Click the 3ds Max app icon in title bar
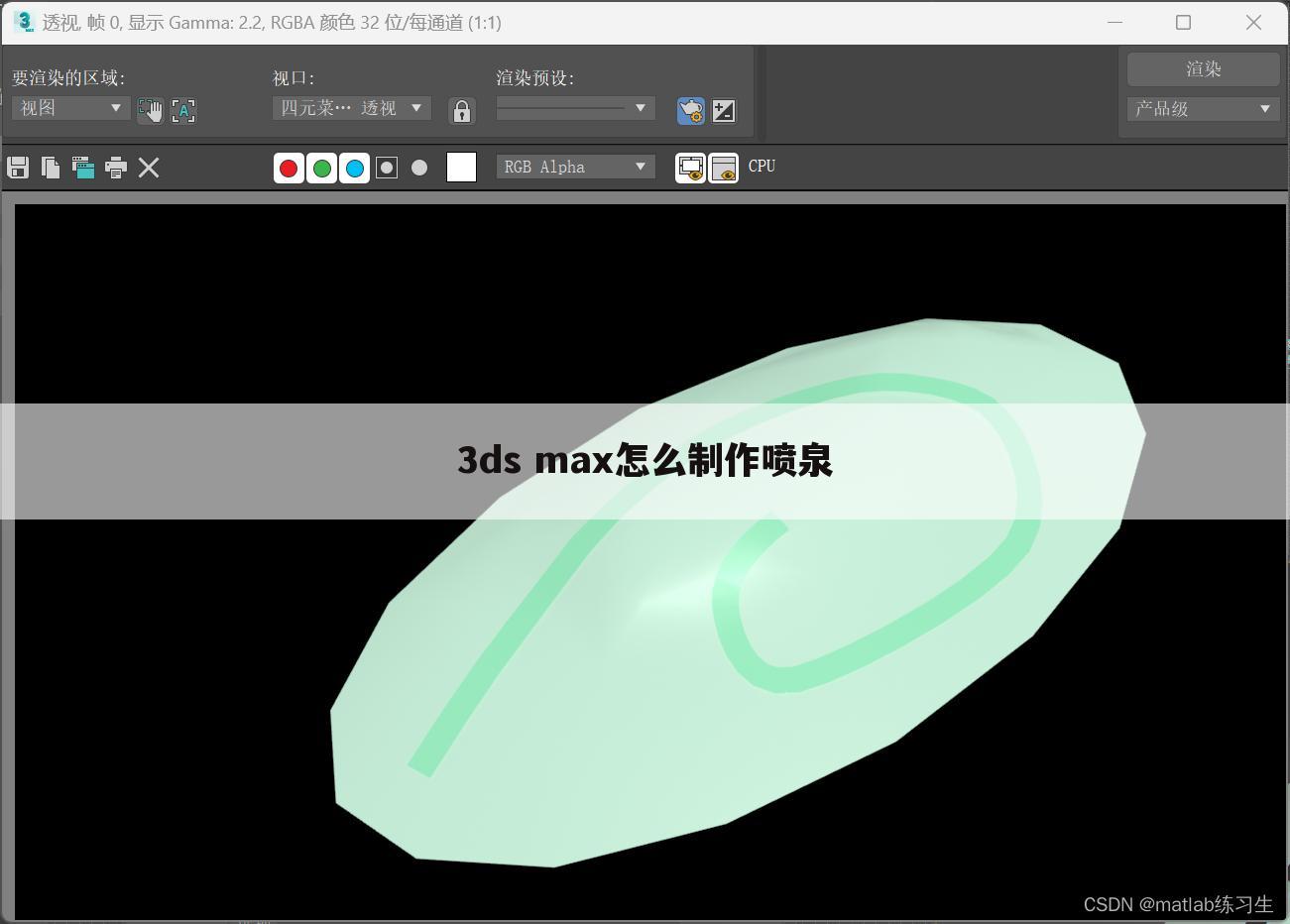 point(24,22)
